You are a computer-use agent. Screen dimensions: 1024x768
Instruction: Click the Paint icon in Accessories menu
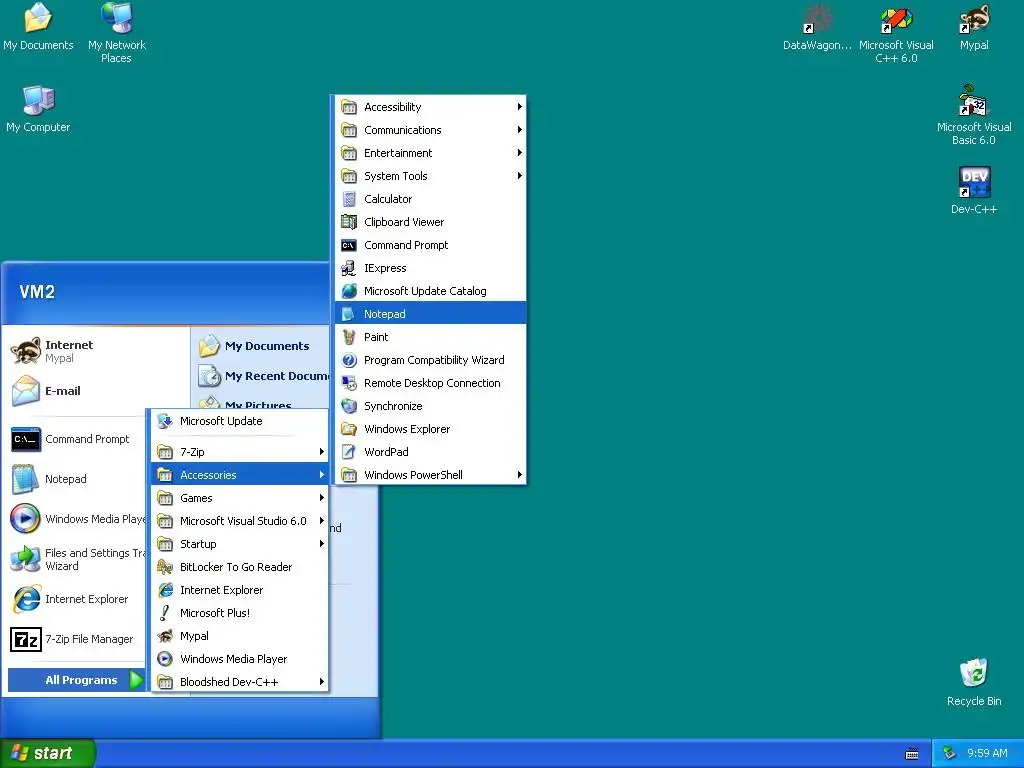(349, 337)
